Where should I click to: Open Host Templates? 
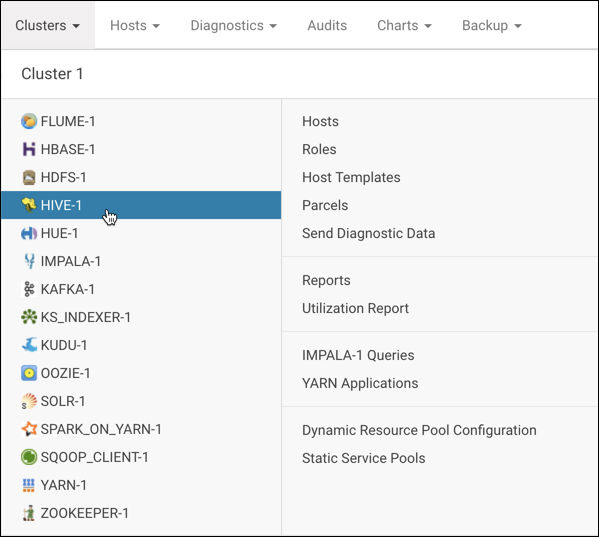pos(351,178)
